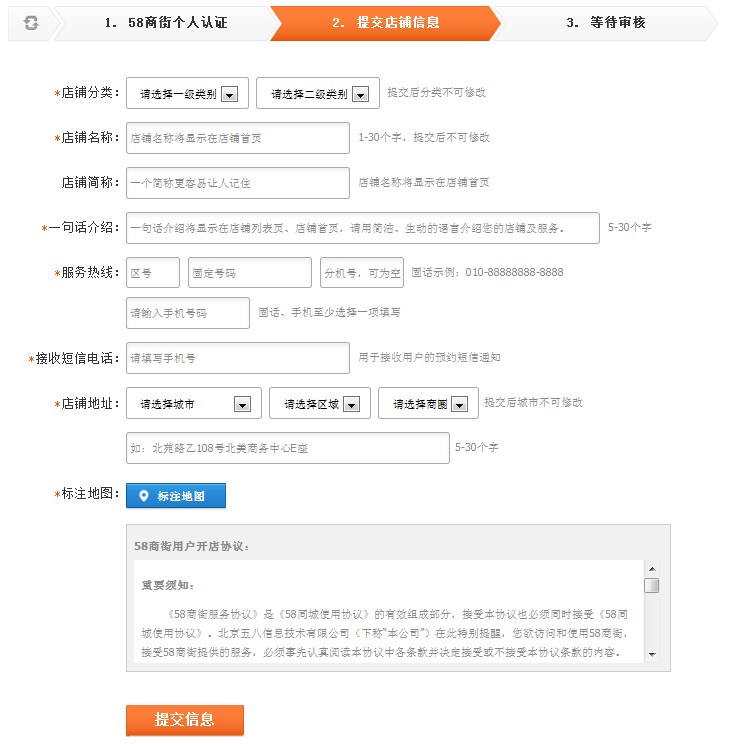Select step 2. 提交店铺信息 tab
The image size is (730, 745).
click(385, 23)
